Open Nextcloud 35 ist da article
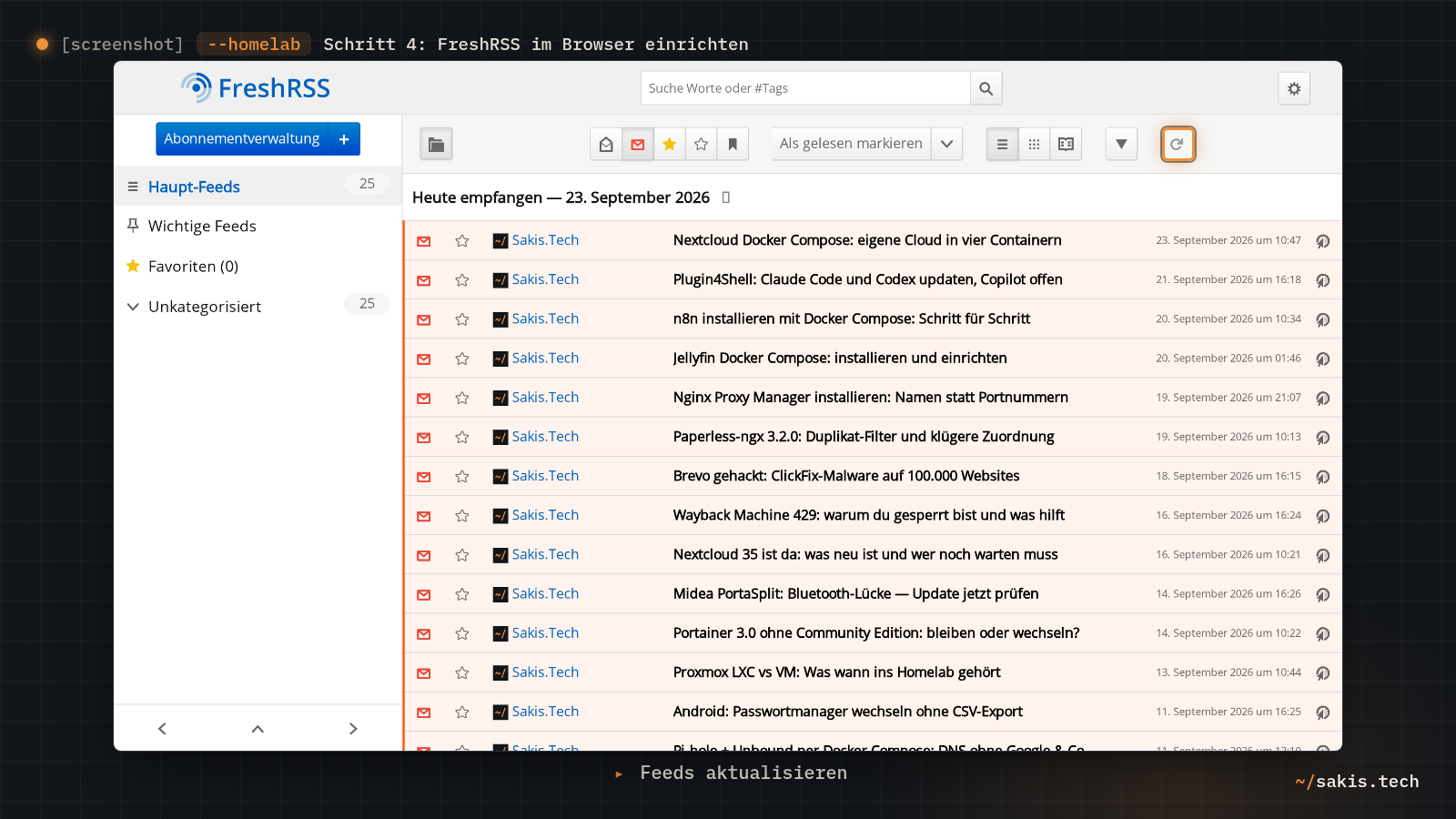 (x=865, y=554)
